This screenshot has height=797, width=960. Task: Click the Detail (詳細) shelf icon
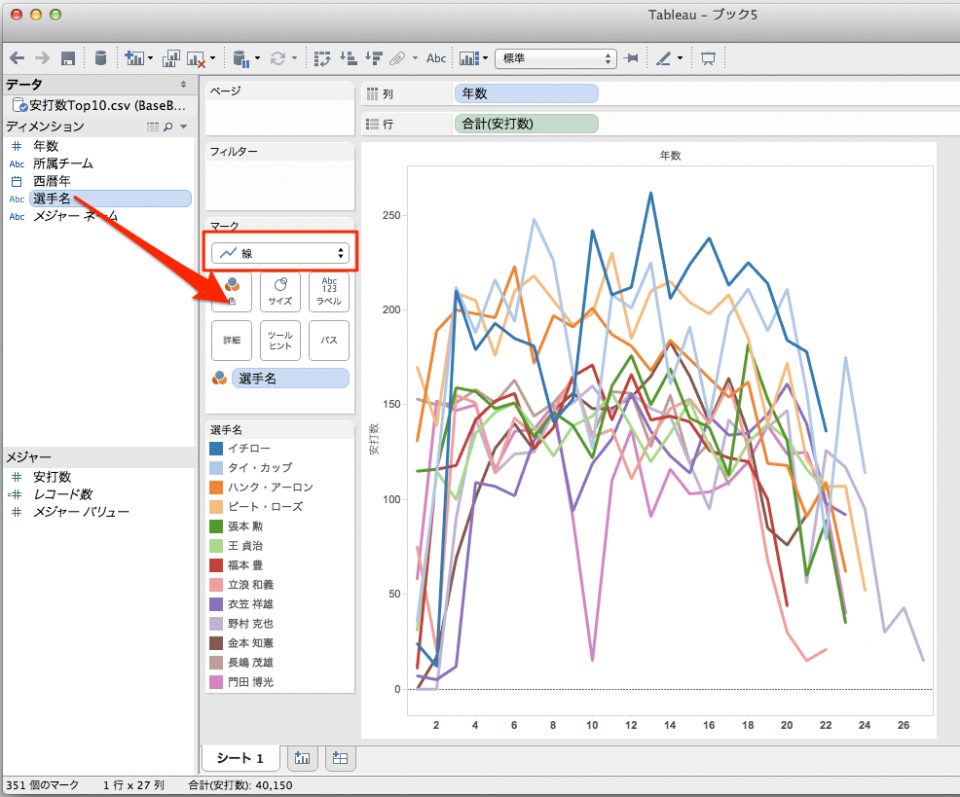click(231, 340)
